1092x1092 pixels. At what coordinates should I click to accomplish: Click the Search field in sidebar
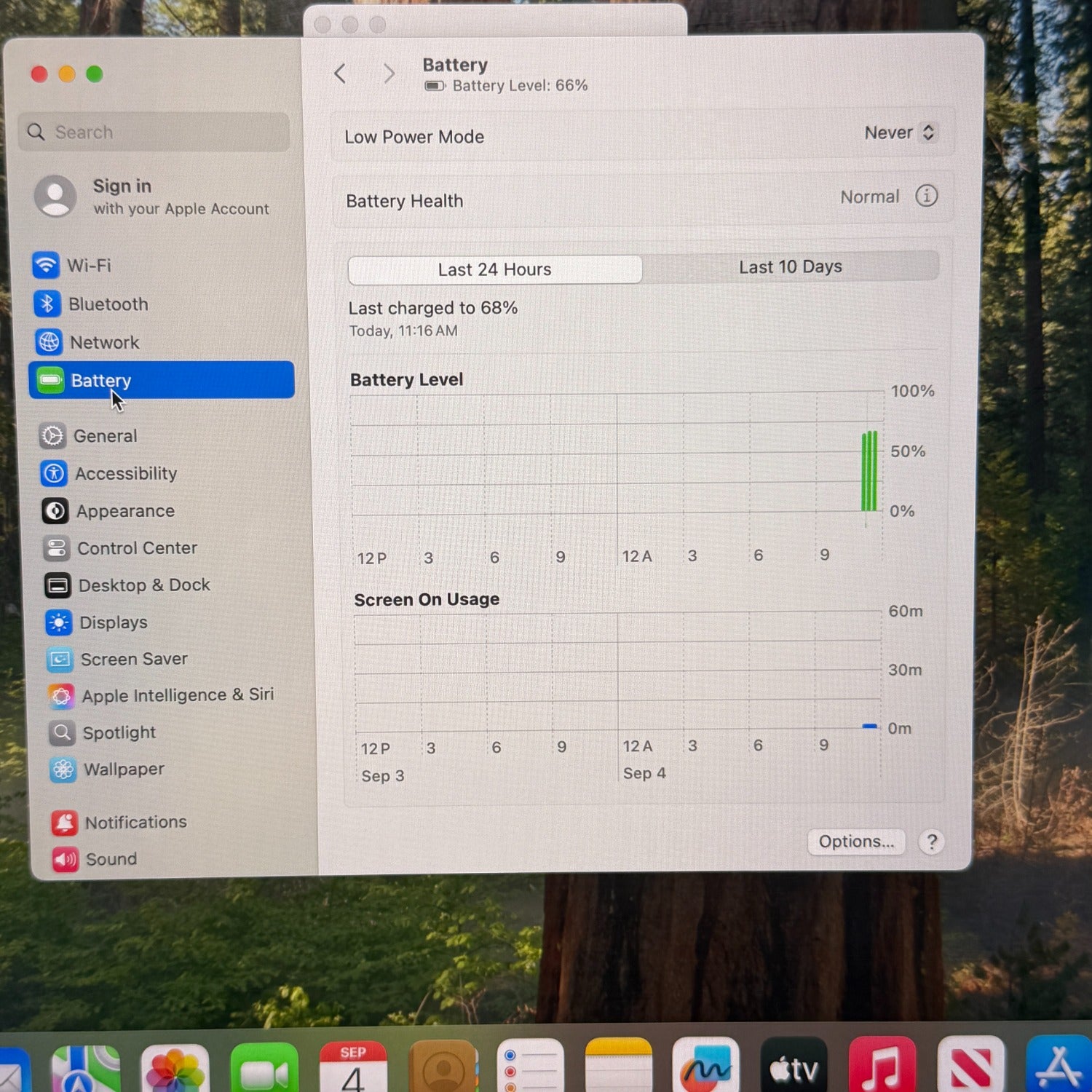pyautogui.click(x=154, y=132)
